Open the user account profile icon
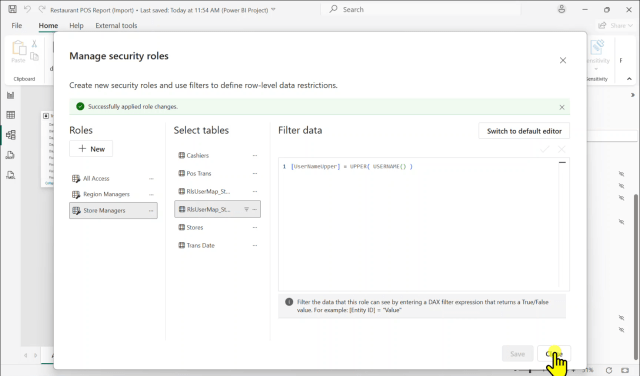Viewport: 640px width, 376px height. tap(562, 9)
